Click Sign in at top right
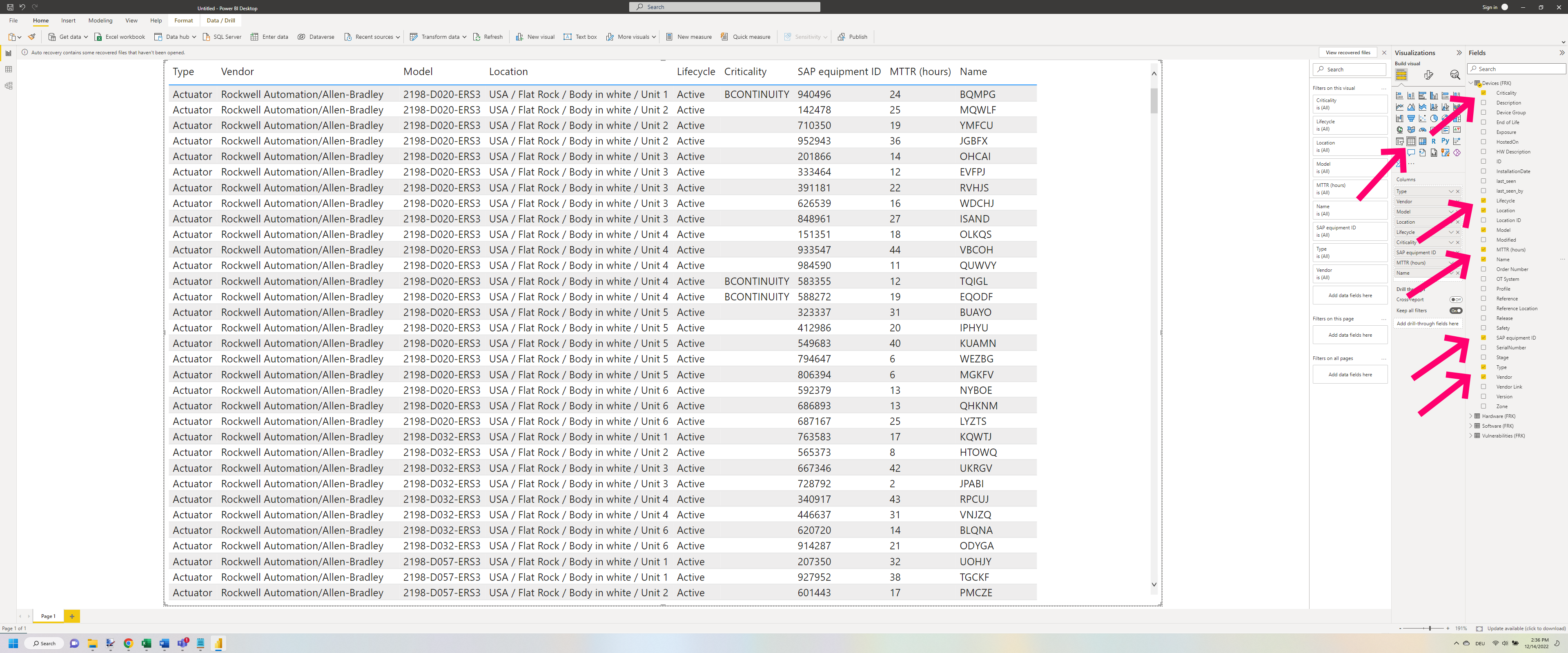The image size is (1568, 653). pyautogui.click(x=1490, y=7)
